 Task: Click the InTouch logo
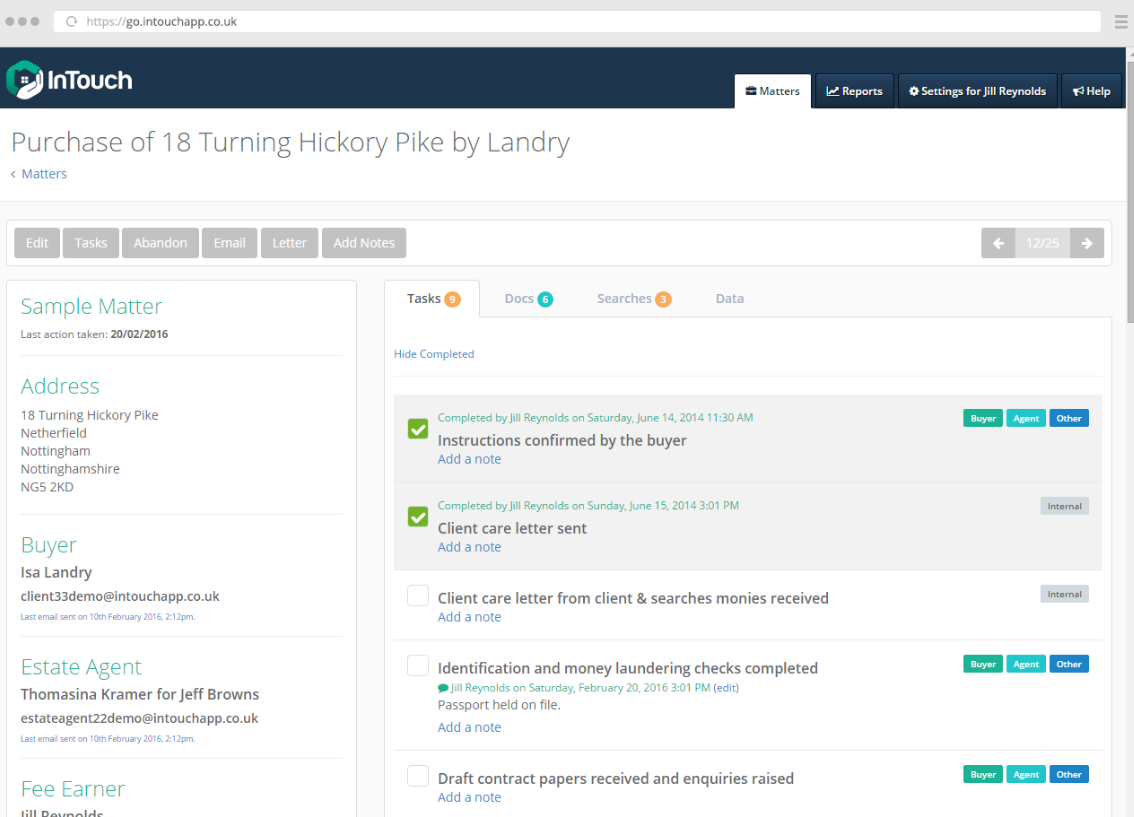pyautogui.click(x=68, y=81)
